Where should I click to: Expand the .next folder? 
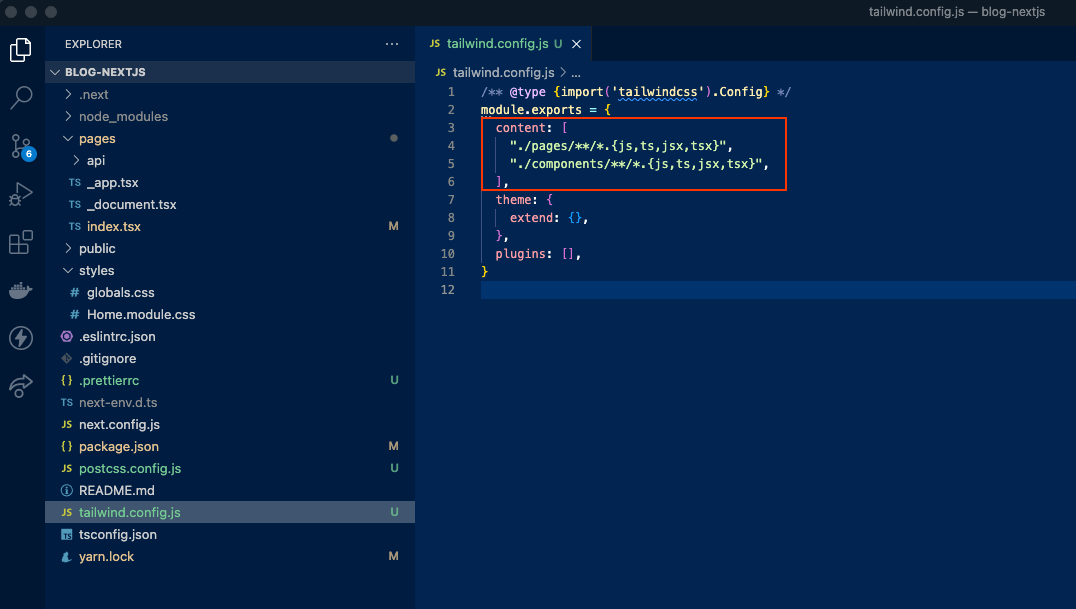click(x=93, y=95)
